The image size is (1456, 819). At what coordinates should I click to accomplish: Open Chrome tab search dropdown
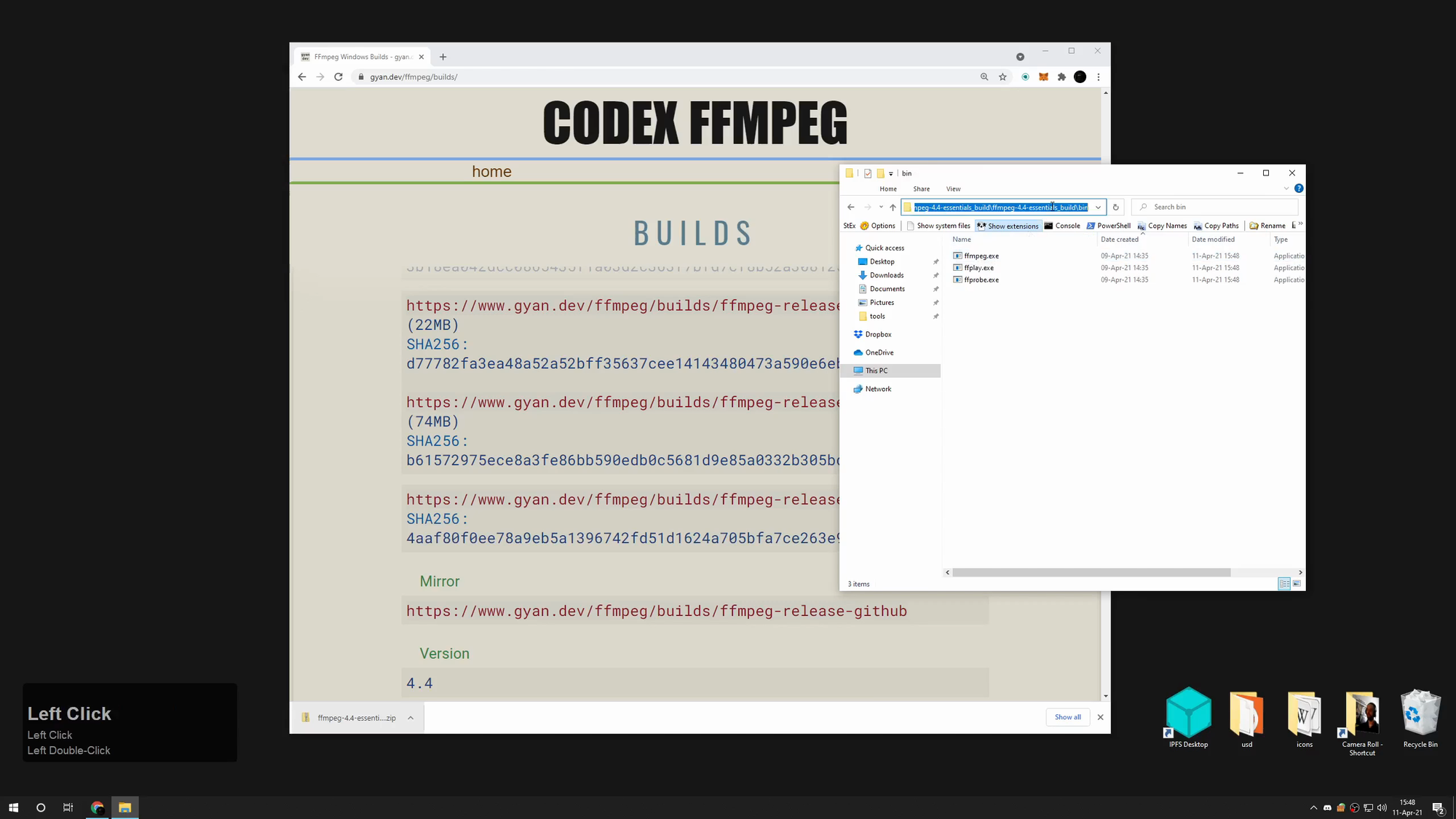point(1020,57)
